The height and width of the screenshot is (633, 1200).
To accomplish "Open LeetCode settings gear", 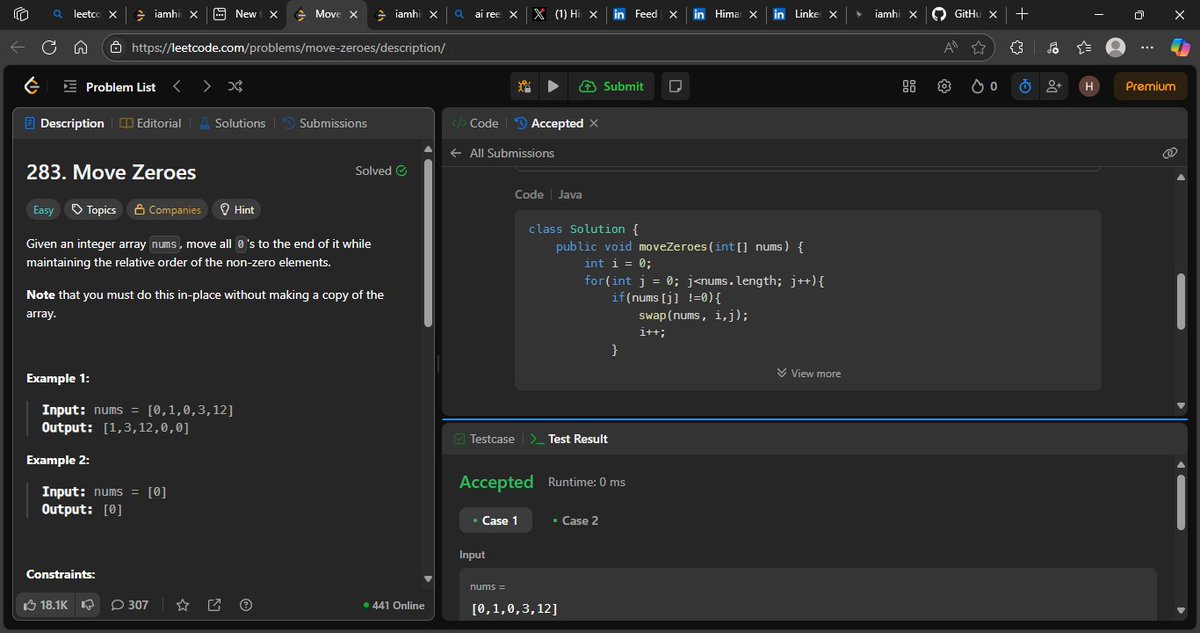I will 944,87.
